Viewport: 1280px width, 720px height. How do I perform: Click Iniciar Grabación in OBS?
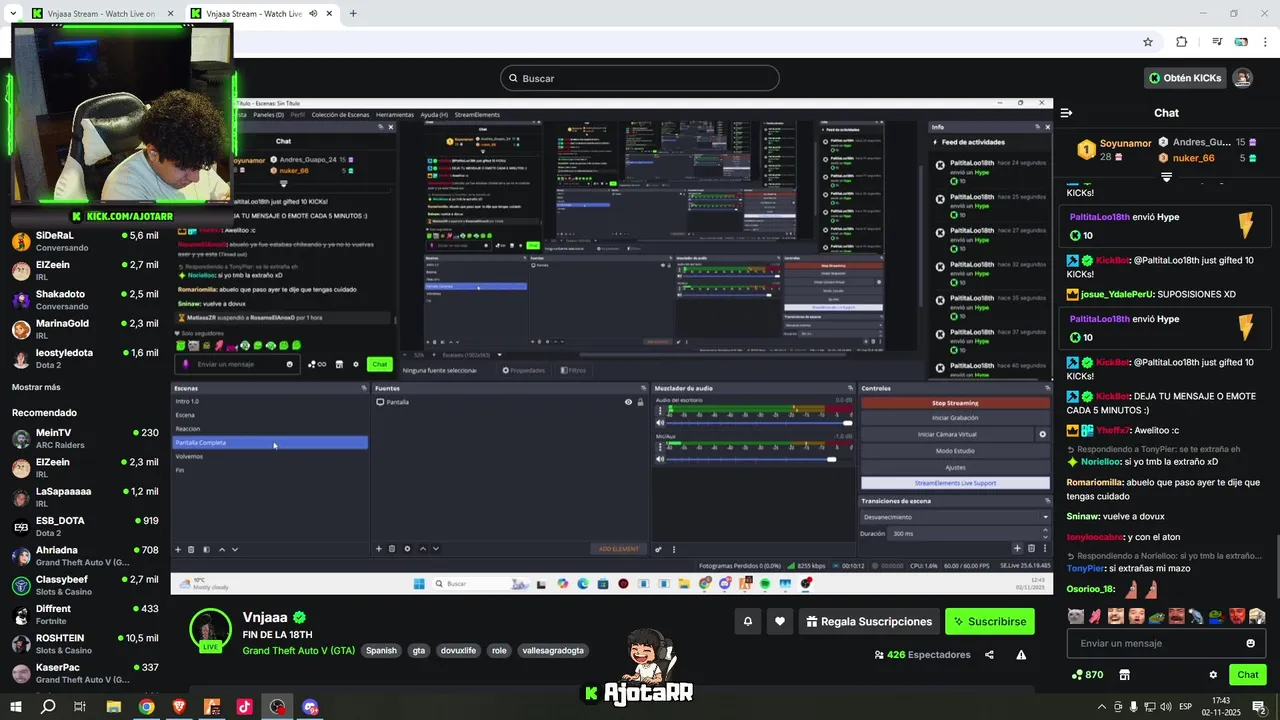955,418
